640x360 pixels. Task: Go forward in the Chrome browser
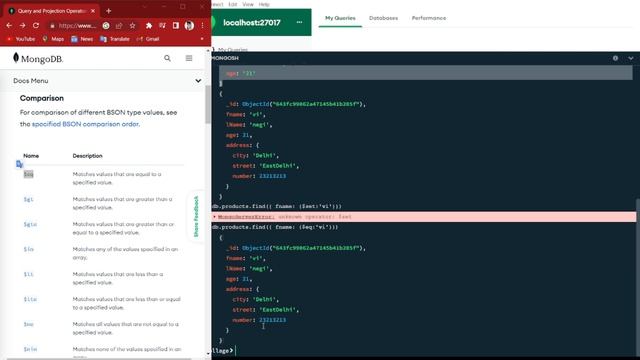[22, 25]
